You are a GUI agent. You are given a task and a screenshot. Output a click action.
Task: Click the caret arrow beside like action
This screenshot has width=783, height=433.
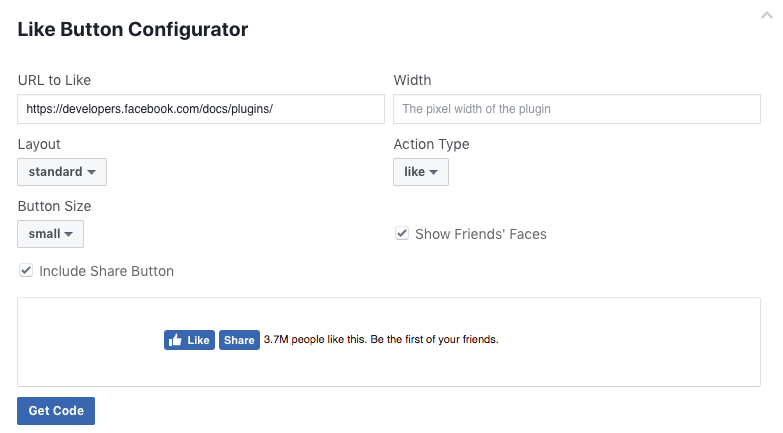[x=433, y=172]
